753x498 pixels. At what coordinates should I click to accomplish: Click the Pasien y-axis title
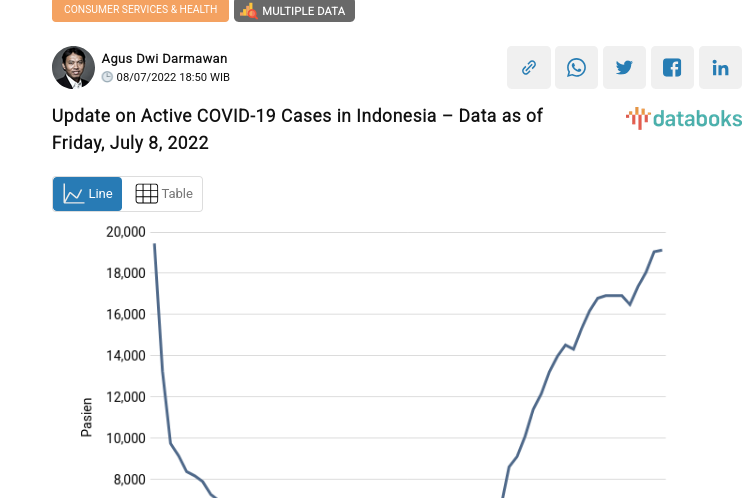pyautogui.click(x=86, y=417)
